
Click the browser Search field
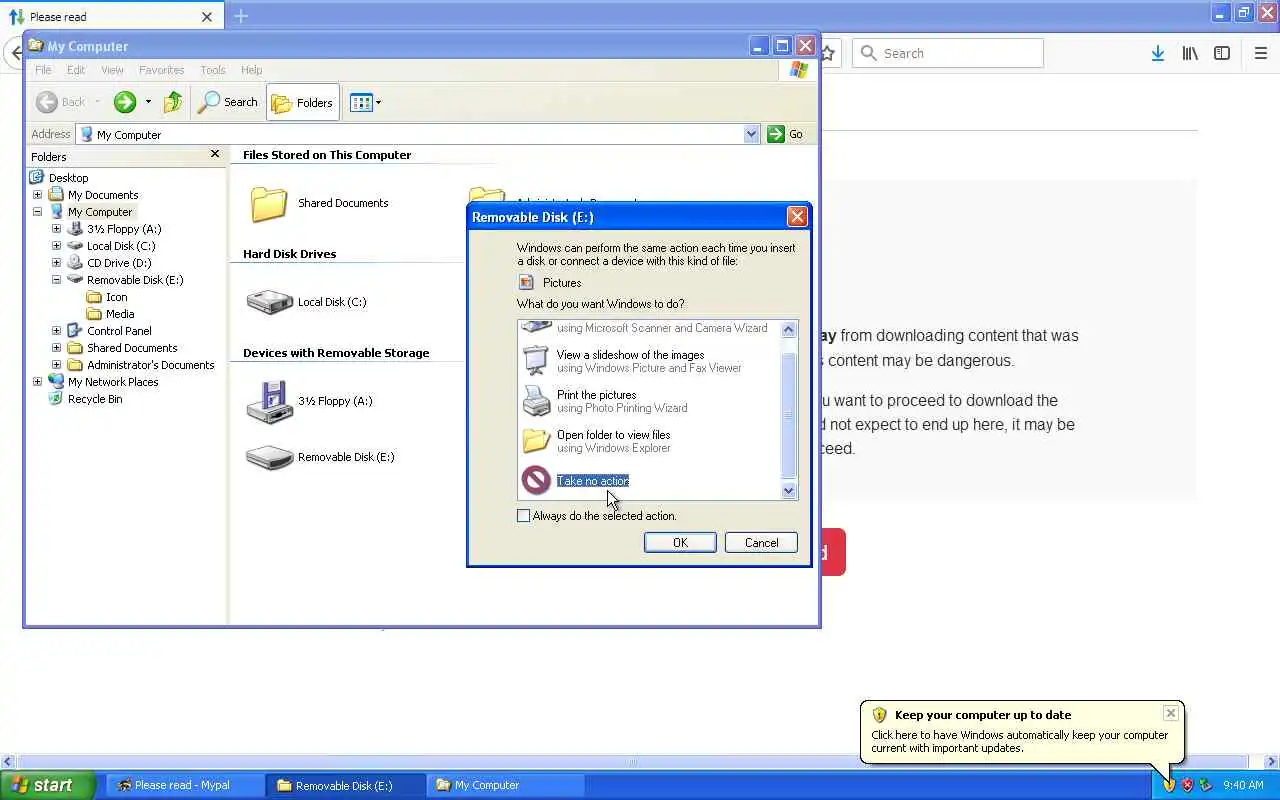(947, 53)
